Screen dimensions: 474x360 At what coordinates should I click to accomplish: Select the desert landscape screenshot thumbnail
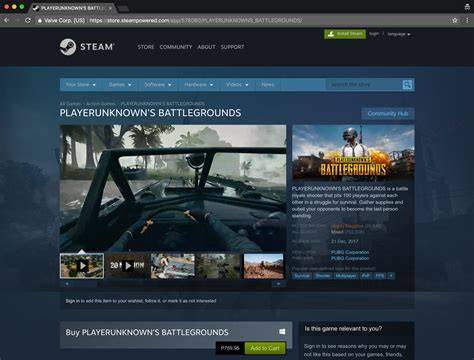pos(263,266)
